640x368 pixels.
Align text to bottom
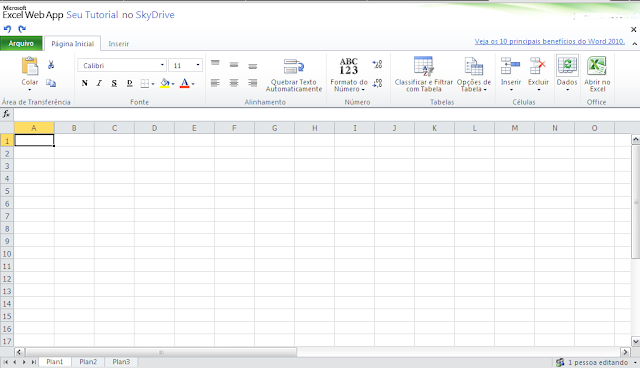(x=253, y=66)
